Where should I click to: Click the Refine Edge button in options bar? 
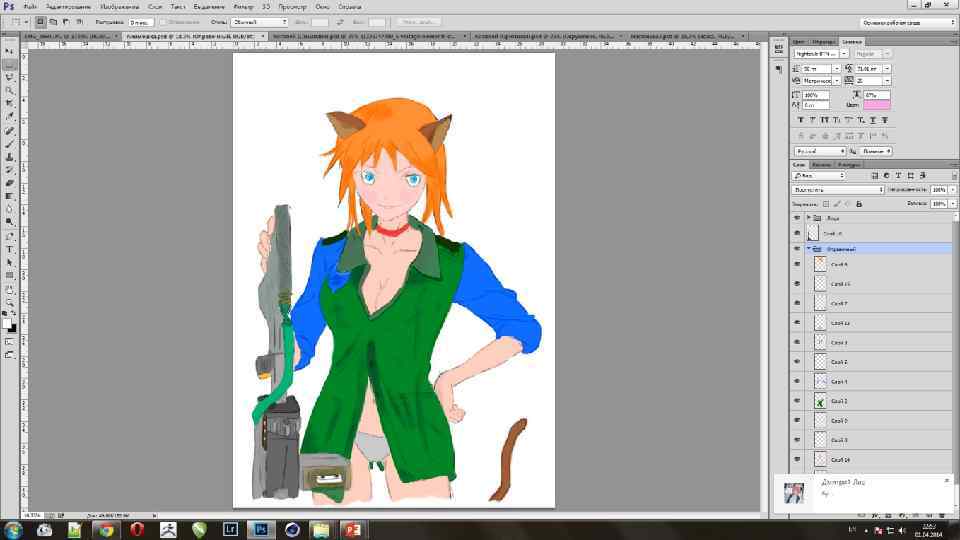[419, 22]
